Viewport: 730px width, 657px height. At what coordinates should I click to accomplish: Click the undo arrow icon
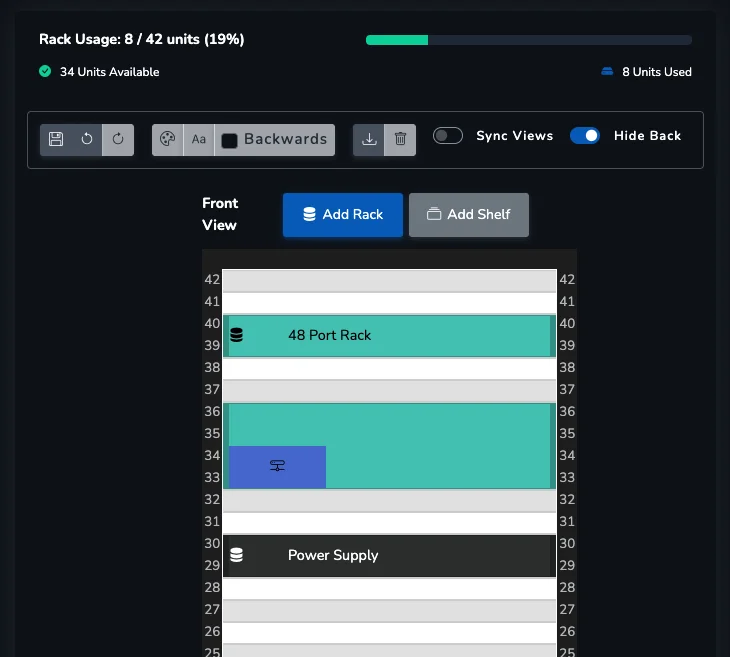click(87, 139)
